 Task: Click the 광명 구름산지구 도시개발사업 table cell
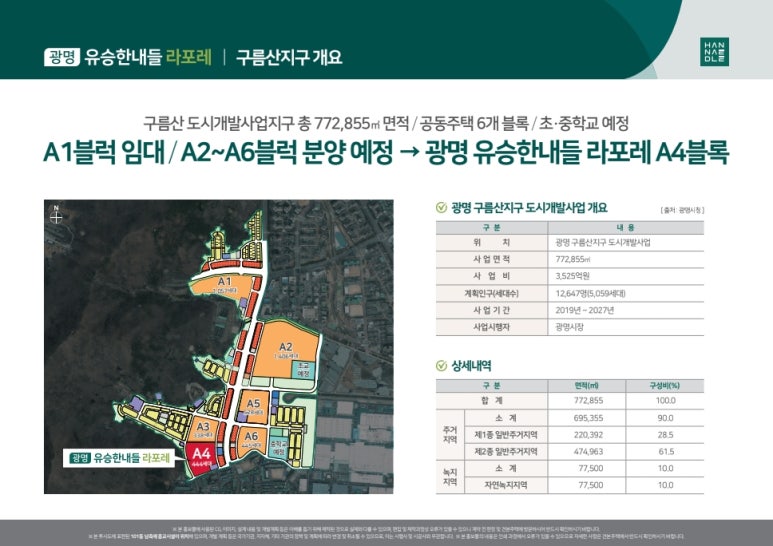[x=626, y=242]
